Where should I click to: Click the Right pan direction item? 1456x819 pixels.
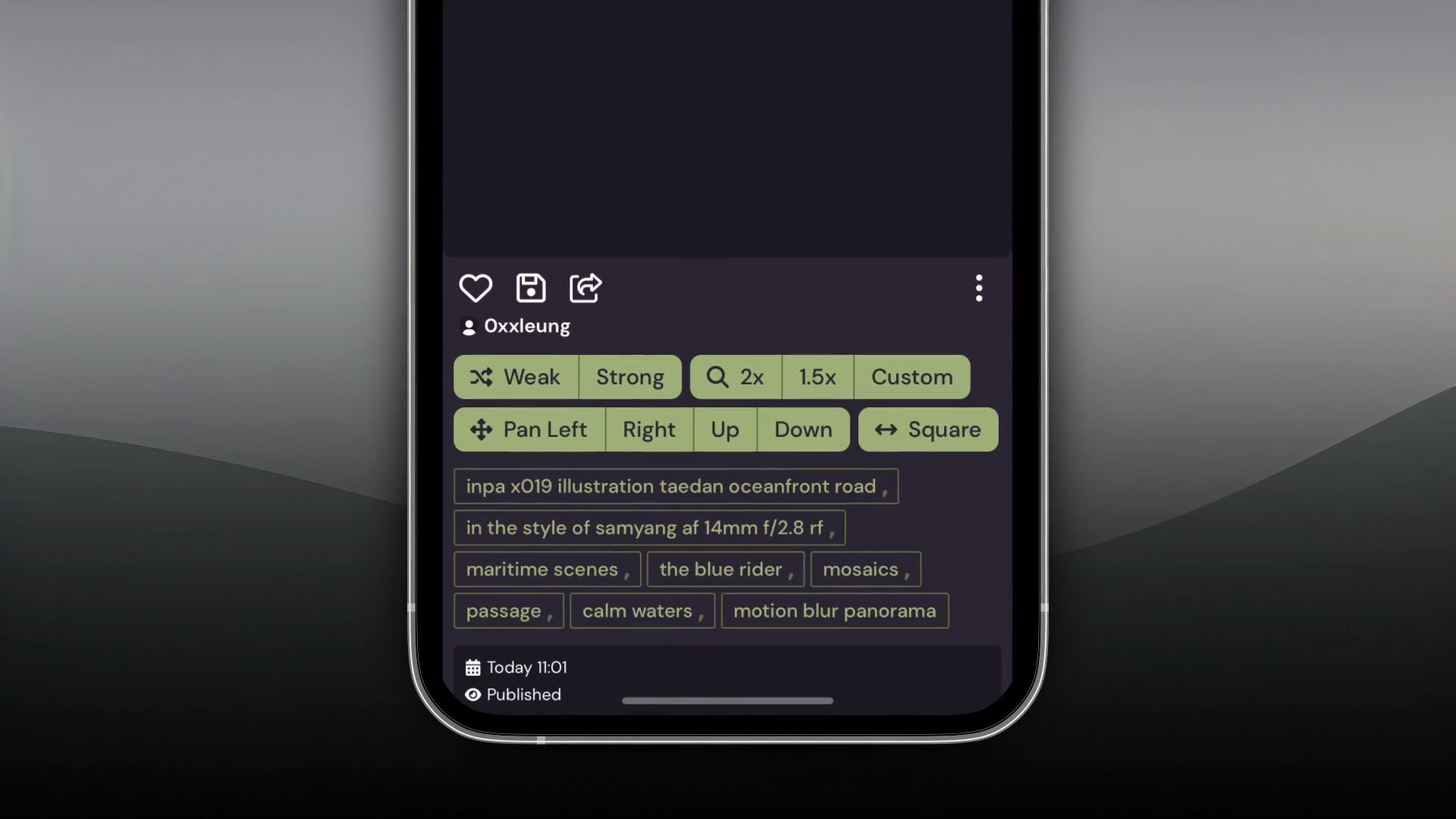[649, 429]
